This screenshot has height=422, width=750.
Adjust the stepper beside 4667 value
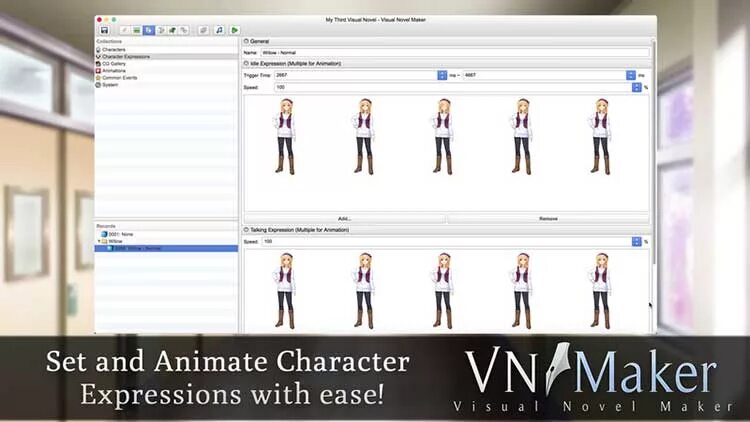click(631, 75)
